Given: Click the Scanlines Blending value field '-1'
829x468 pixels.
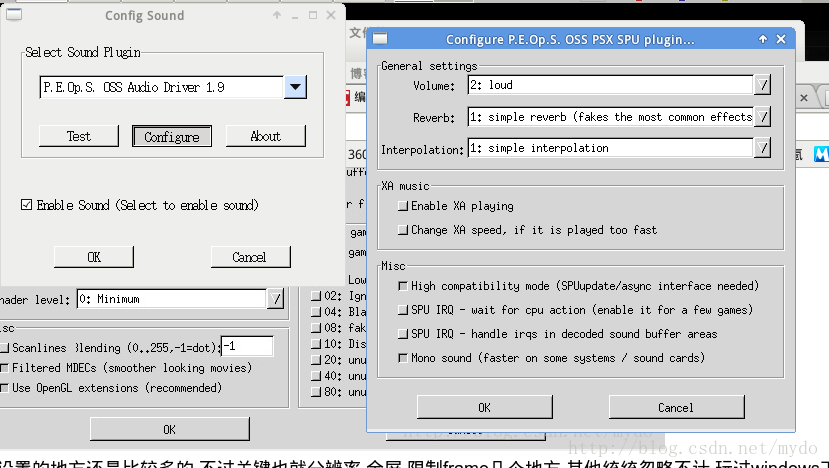Looking at the screenshot, I should pos(247,346).
